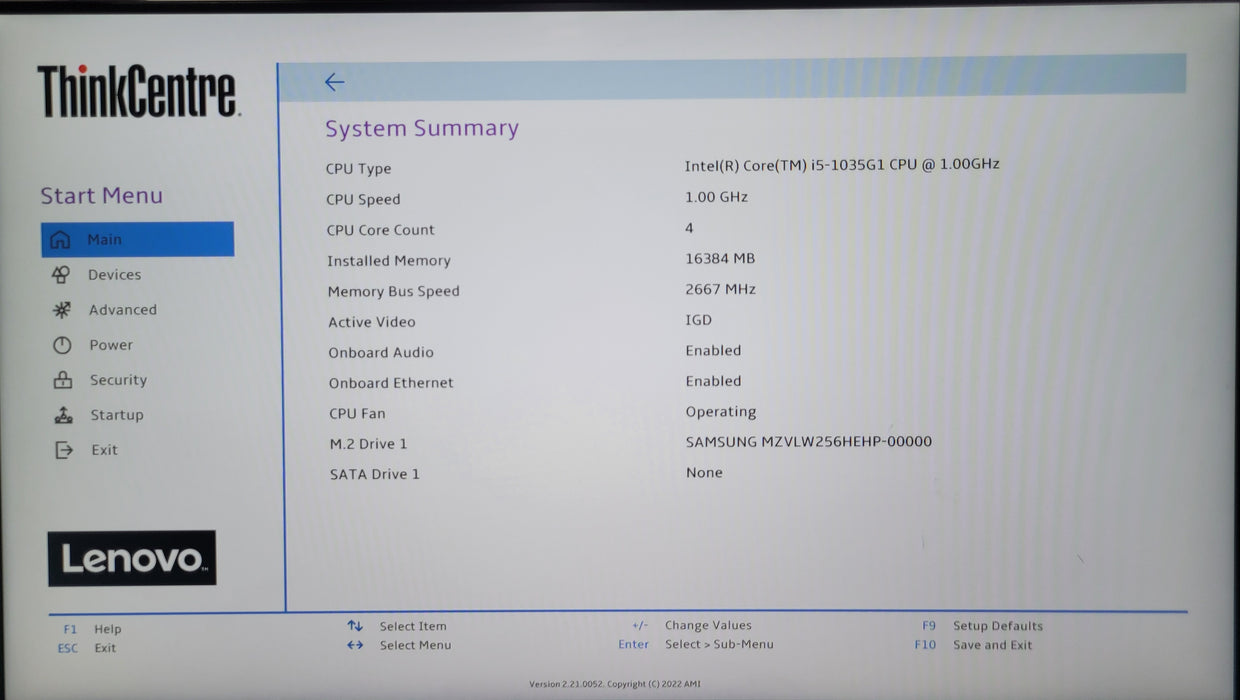Image resolution: width=1240 pixels, height=700 pixels.
Task: Click the Start Menu heading
Action: click(x=101, y=196)
